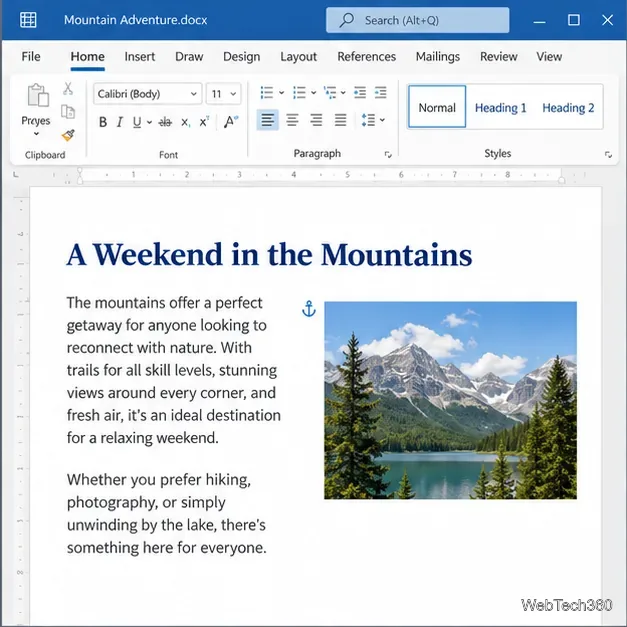Apply numbered list

point(299,93)
